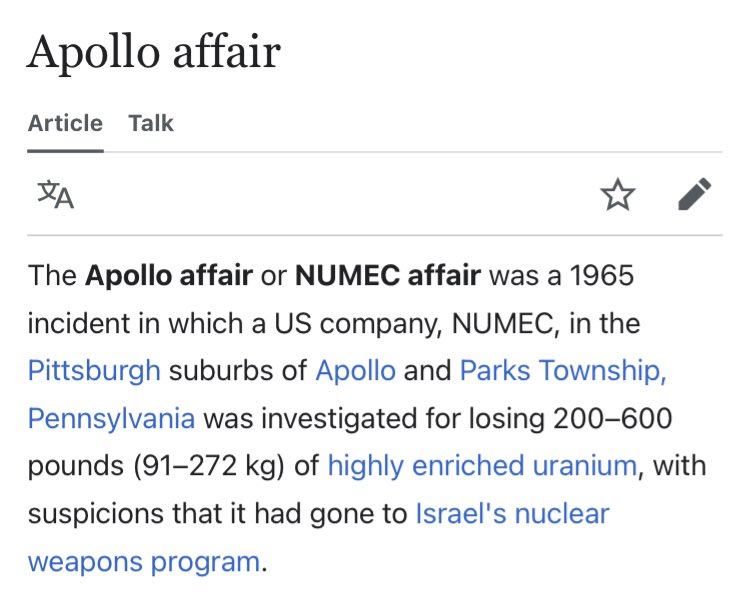Visit the highly enriched uranium link
This screenshot has height=604, width=750.
482,465
